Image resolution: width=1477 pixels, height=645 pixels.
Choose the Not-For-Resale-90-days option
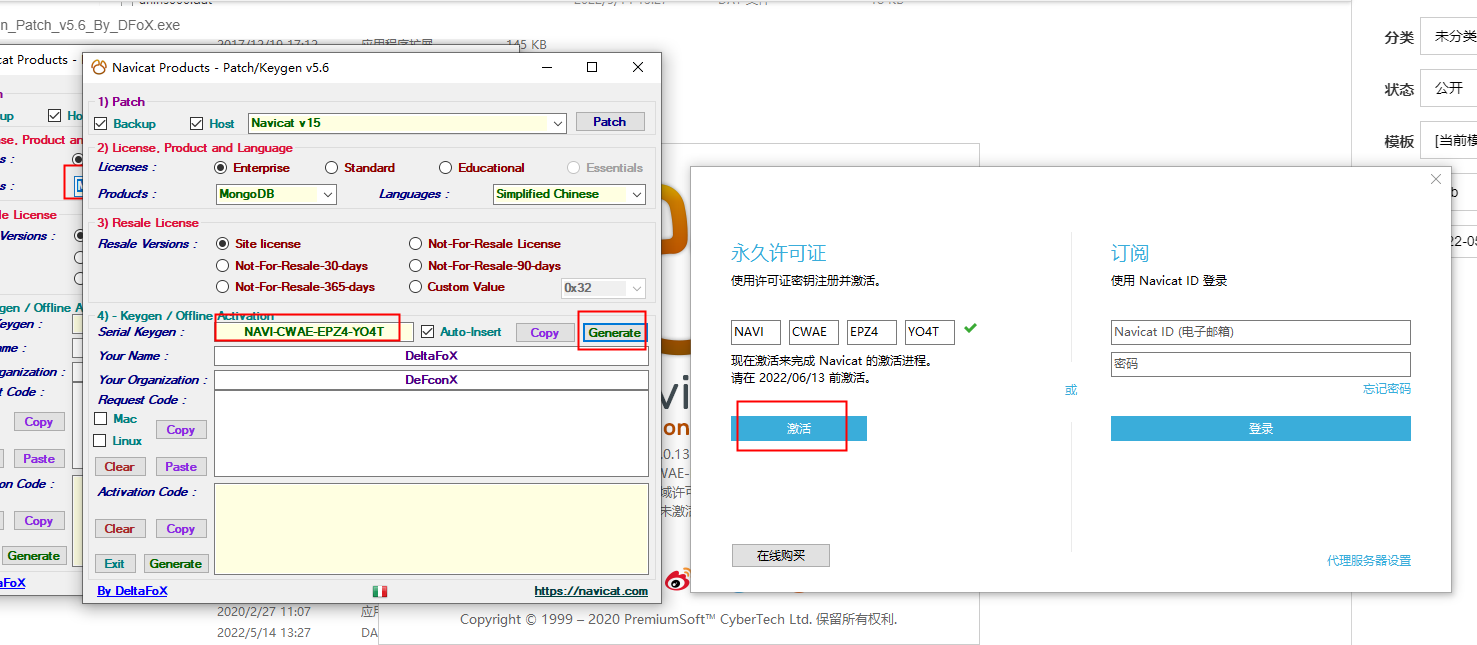pos(416,266)
